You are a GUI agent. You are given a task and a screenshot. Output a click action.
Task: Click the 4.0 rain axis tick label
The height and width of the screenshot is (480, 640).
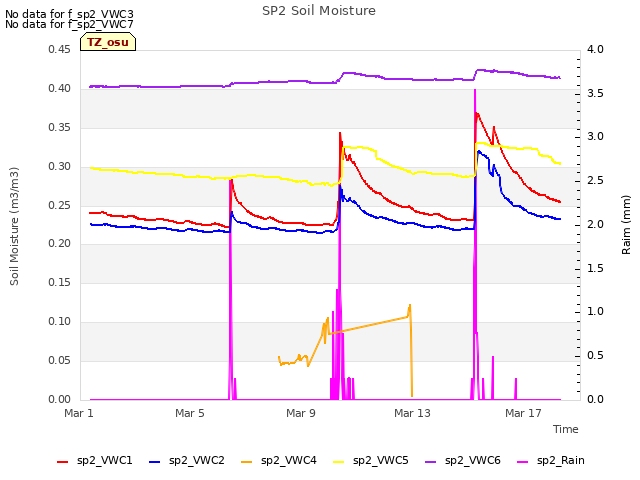click(595, 49)
